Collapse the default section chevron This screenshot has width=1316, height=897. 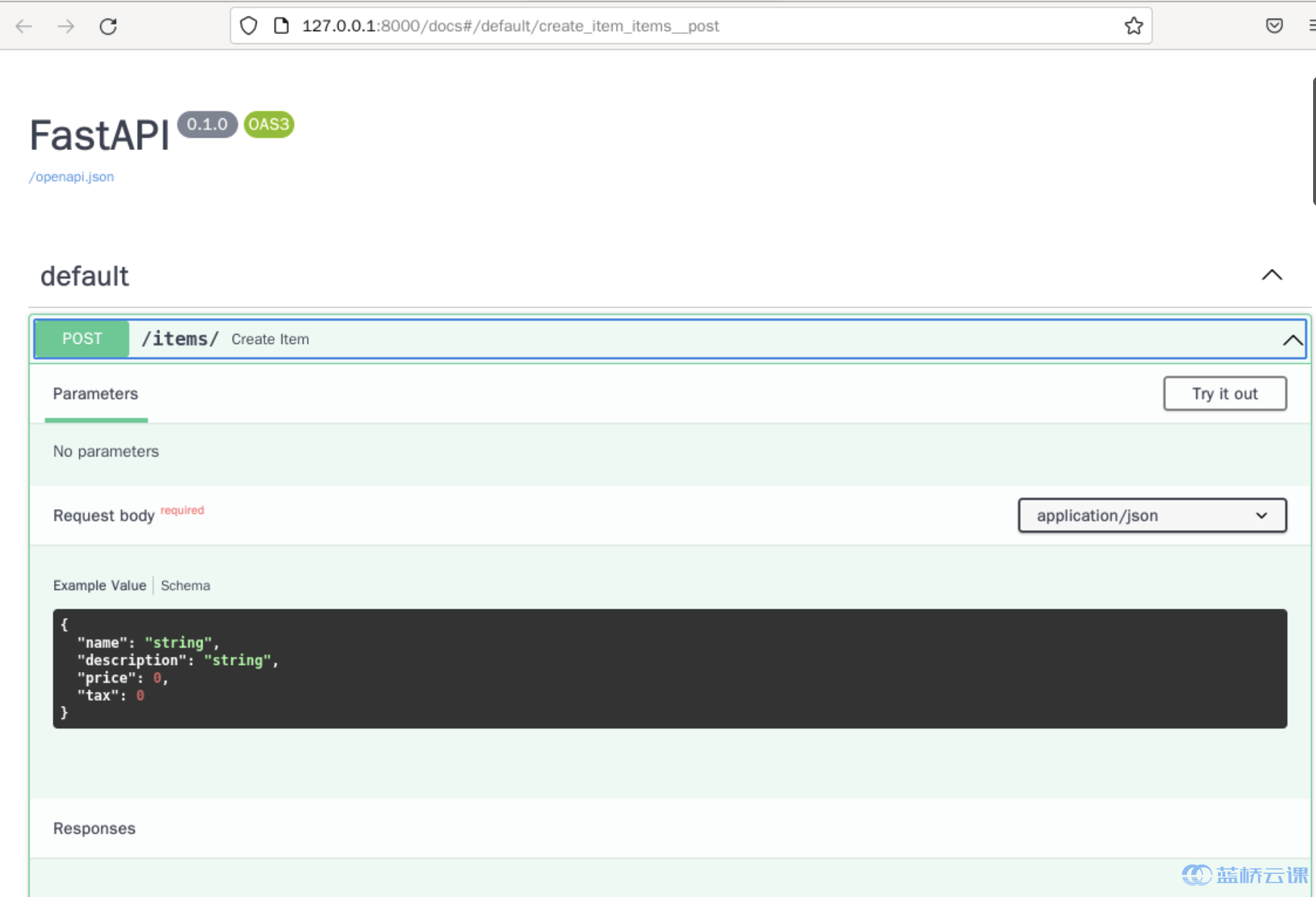(1271, 275)
